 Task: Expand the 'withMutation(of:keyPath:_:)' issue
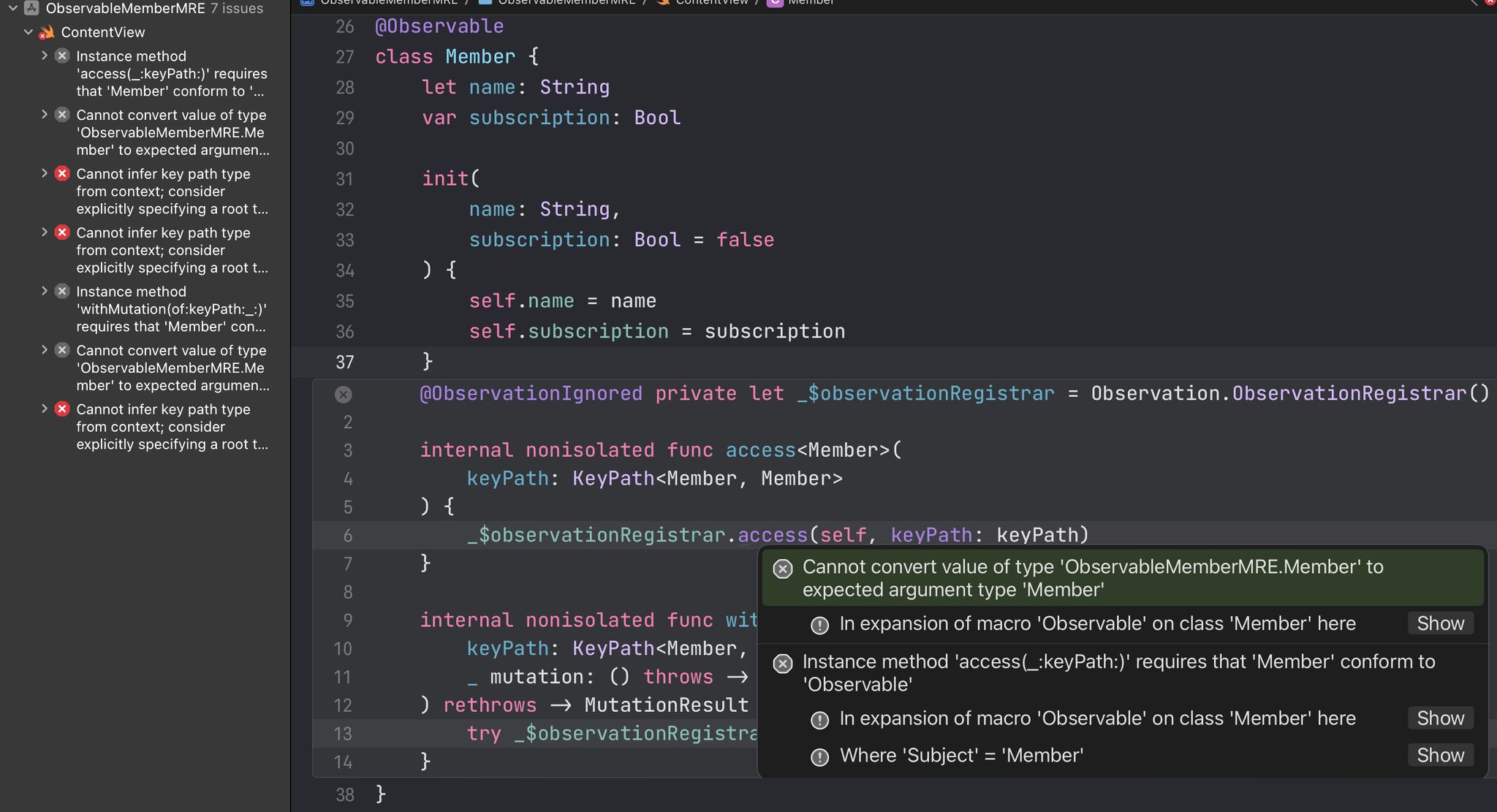(x=45, y=291)
